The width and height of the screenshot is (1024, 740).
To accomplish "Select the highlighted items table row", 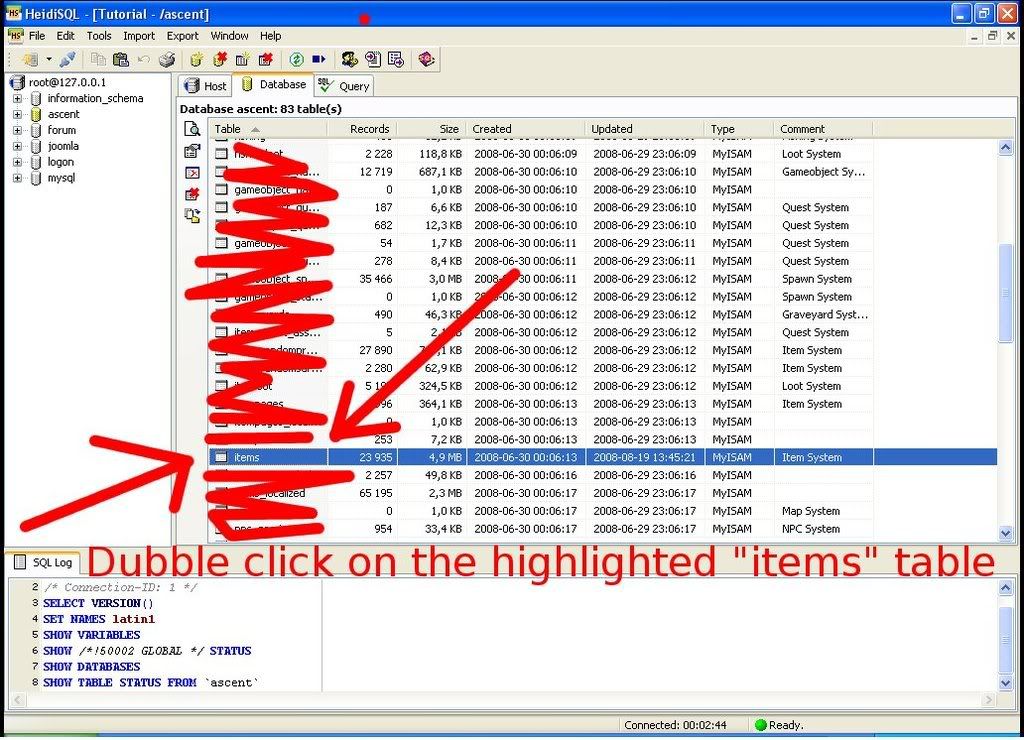I will coord(603,457).
